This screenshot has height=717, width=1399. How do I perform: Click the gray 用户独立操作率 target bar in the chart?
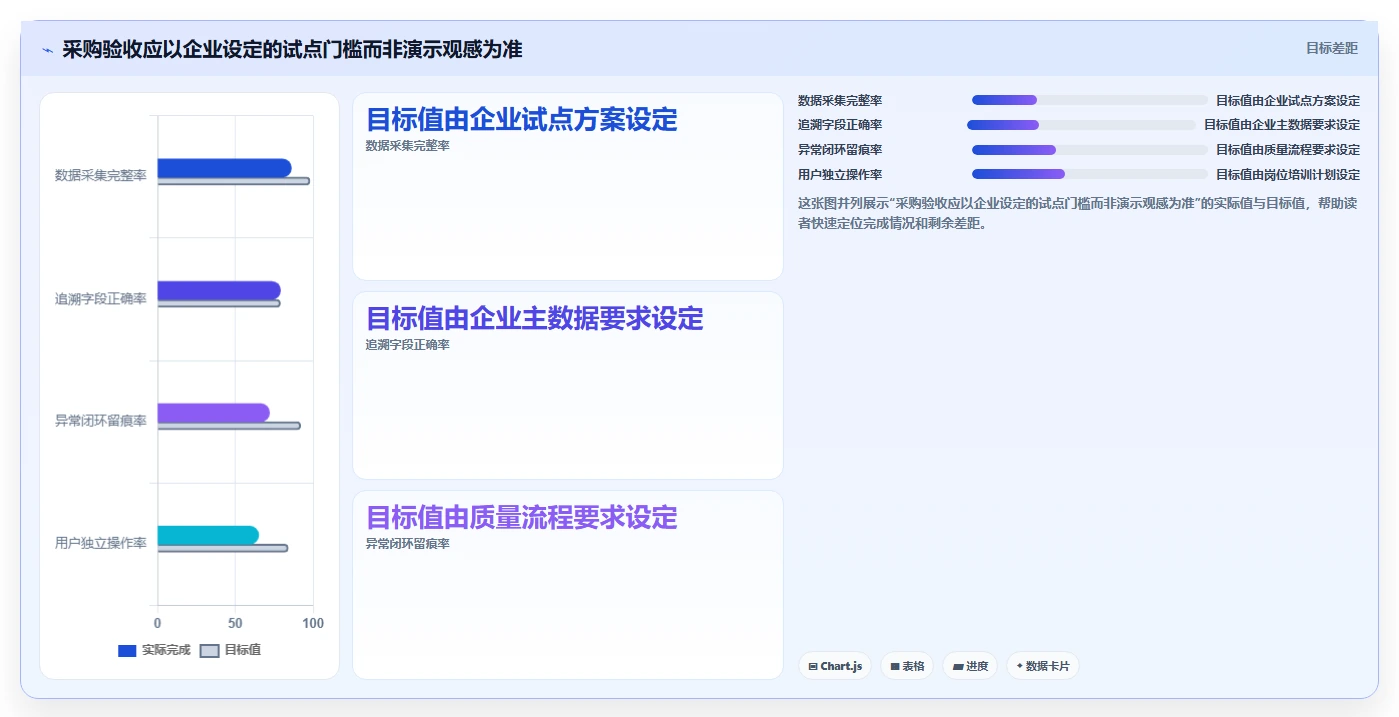[x=222, y=548]
